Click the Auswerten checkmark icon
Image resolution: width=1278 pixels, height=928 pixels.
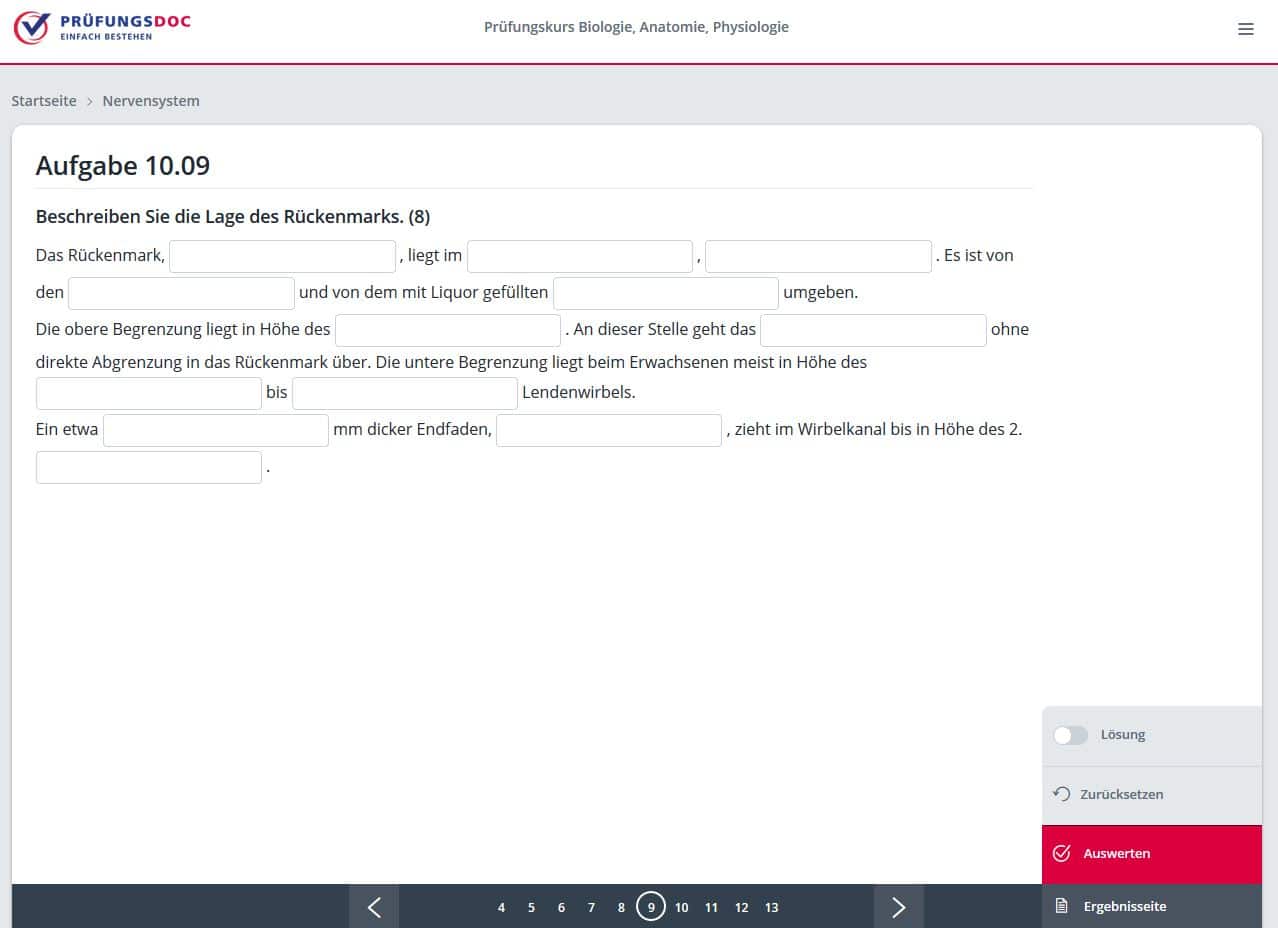pos(1062,854)
